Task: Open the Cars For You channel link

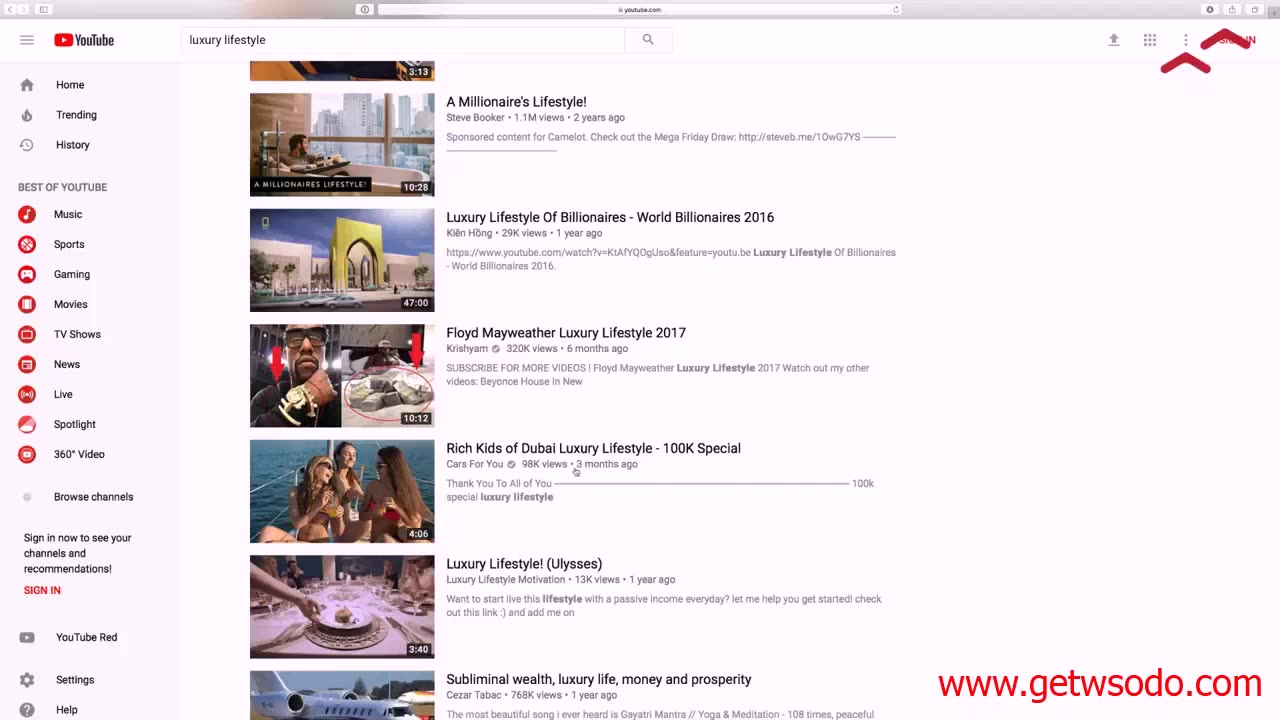Action: 475,464
